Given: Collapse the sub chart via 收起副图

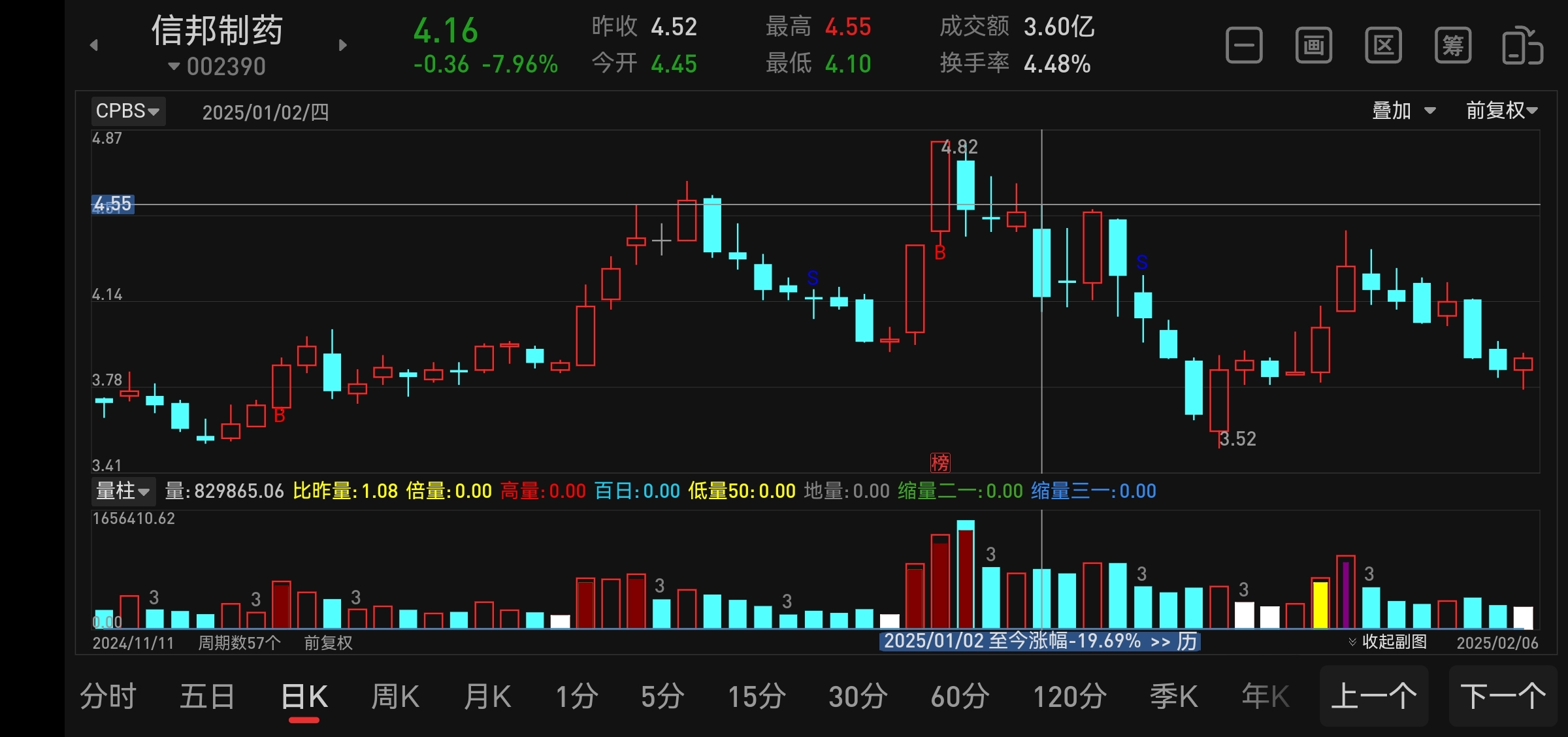Looking at the screenshot, I should tap(1388, 642).
